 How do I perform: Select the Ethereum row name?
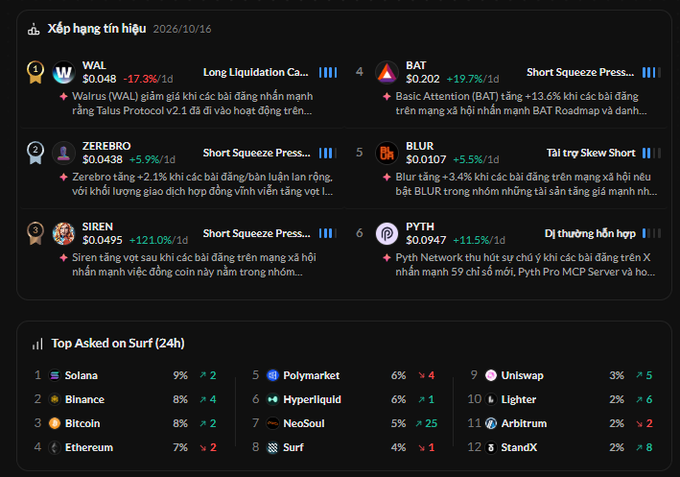click(89, 447)
